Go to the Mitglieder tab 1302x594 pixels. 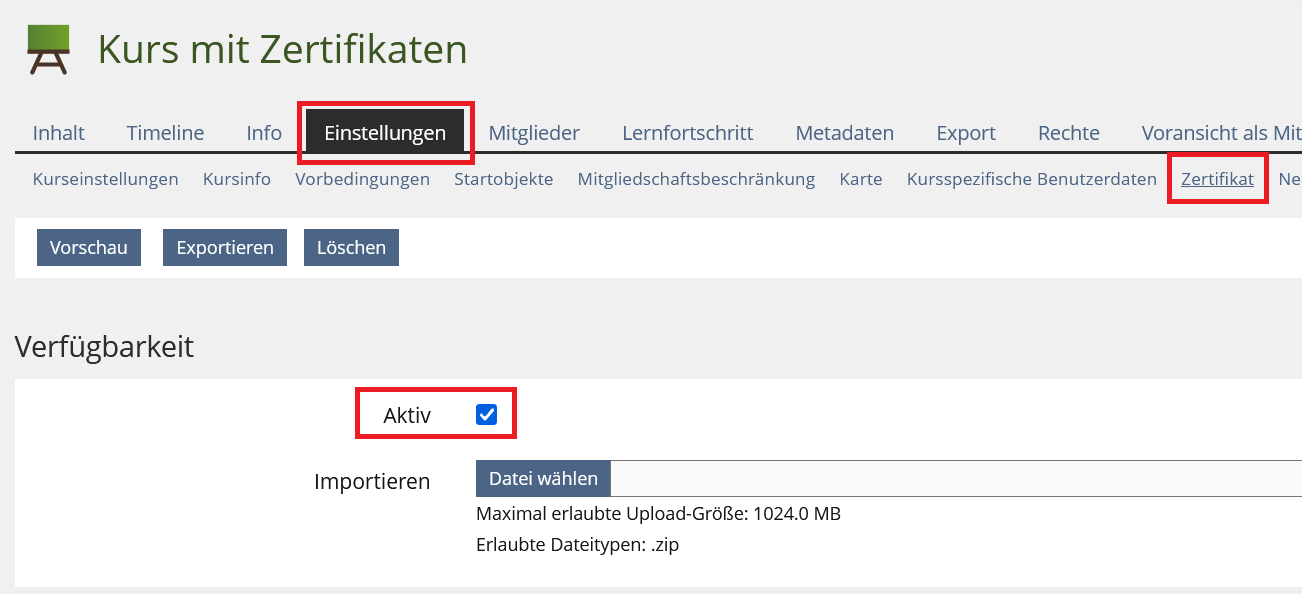click(x=534, y=133)
